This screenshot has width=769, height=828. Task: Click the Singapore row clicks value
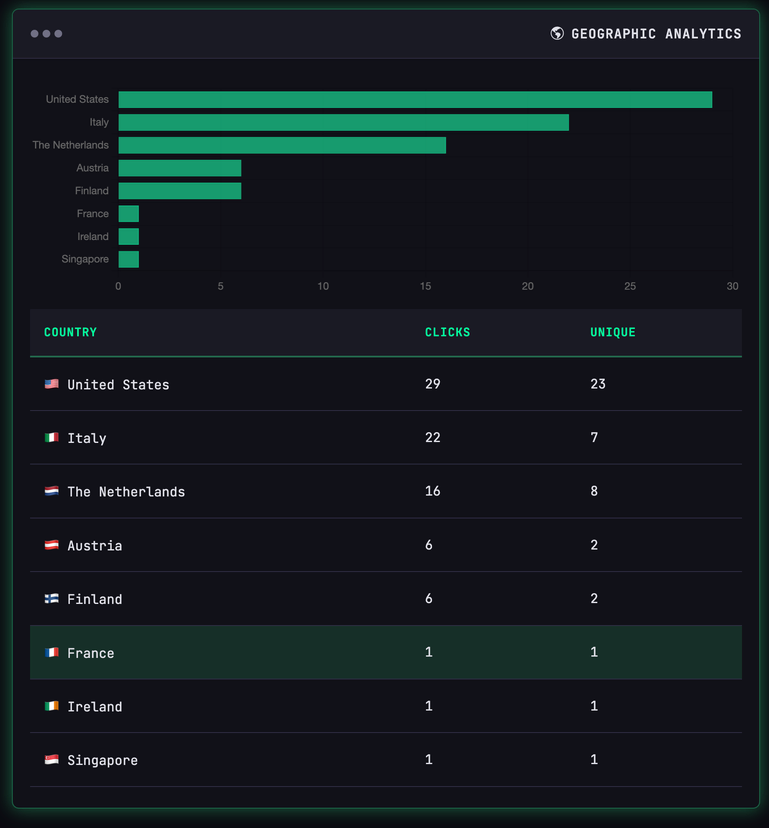click(429, 760)
